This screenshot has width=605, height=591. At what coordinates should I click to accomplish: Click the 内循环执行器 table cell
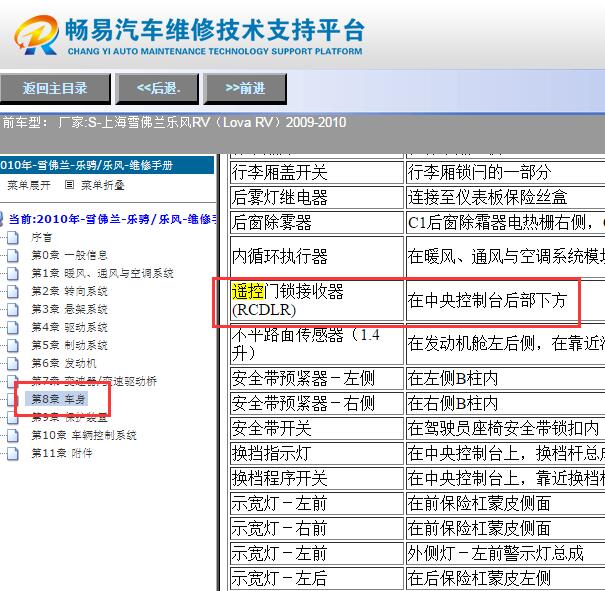point(317,257)
